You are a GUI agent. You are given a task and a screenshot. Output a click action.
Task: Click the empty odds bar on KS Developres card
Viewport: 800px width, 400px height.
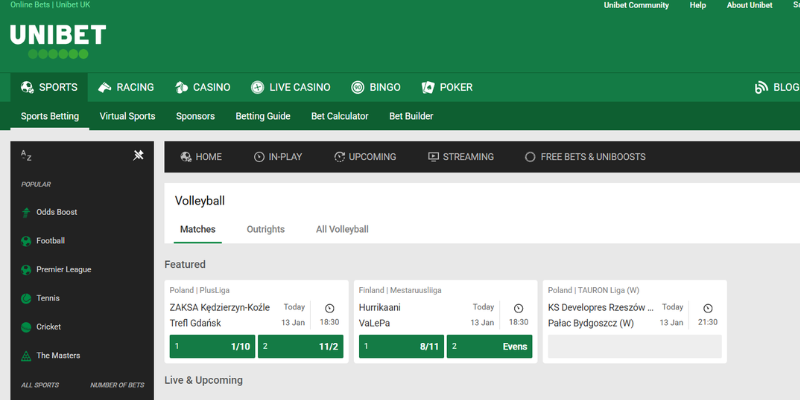tap(635, 346)
